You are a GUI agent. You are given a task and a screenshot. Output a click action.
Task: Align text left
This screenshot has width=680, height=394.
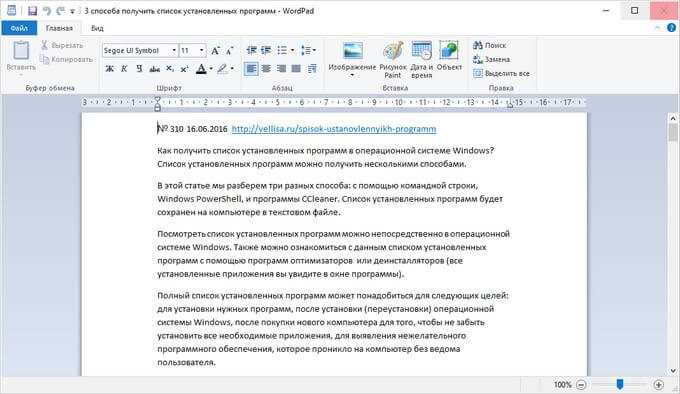point(251,68)
